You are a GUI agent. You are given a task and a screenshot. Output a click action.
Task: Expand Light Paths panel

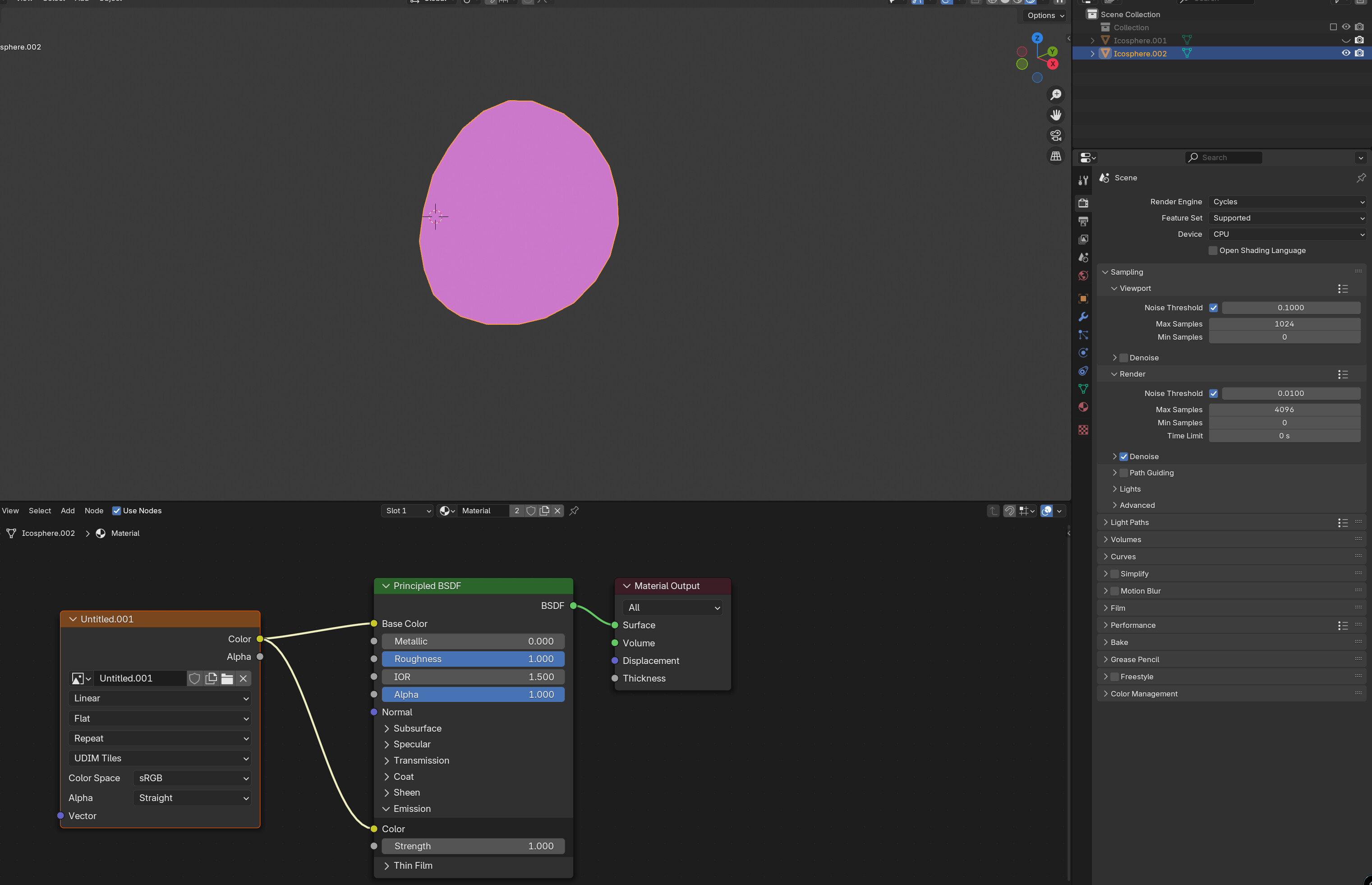click(x=1105, y=522)
